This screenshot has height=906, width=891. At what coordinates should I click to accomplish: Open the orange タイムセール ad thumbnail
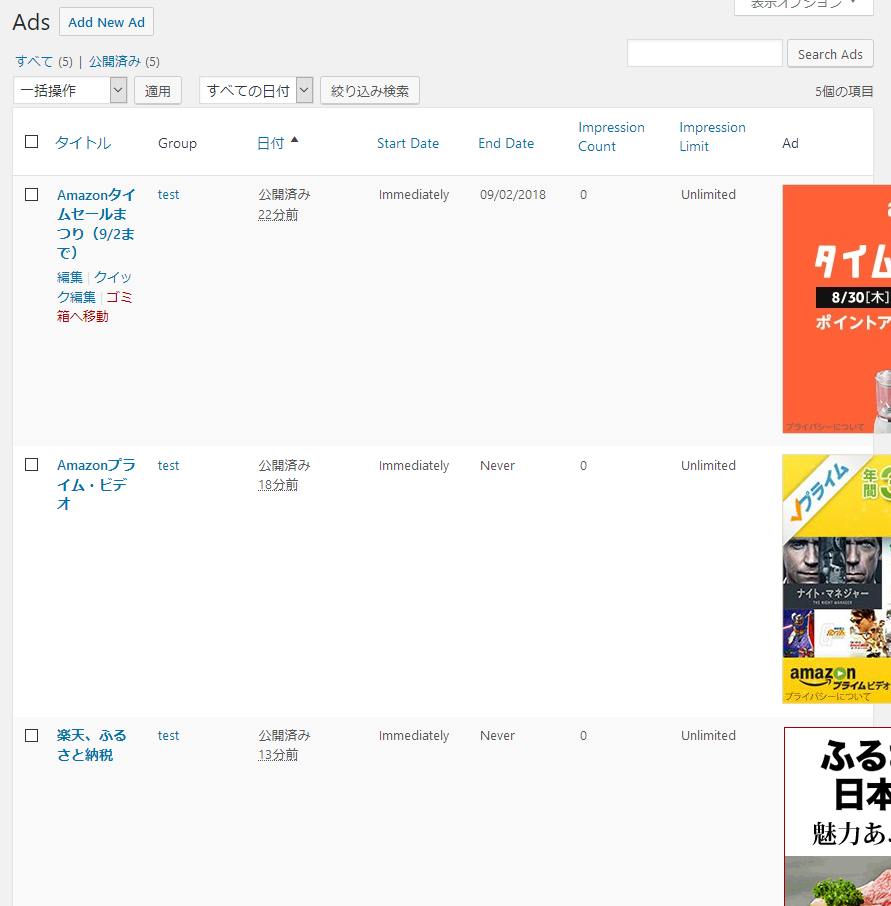coord(837,309)
